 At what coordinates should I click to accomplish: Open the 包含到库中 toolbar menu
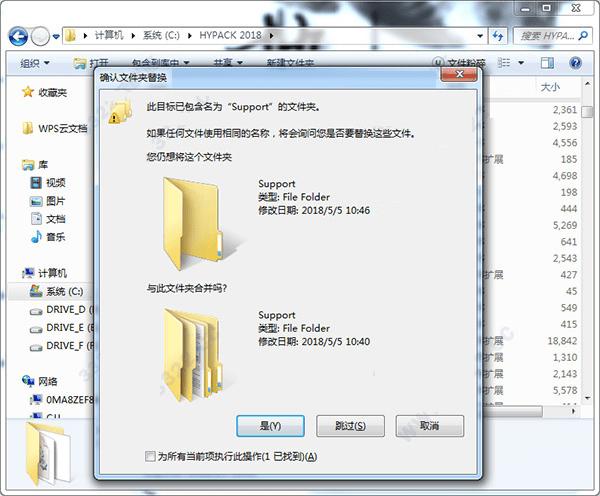pos(160,63)
